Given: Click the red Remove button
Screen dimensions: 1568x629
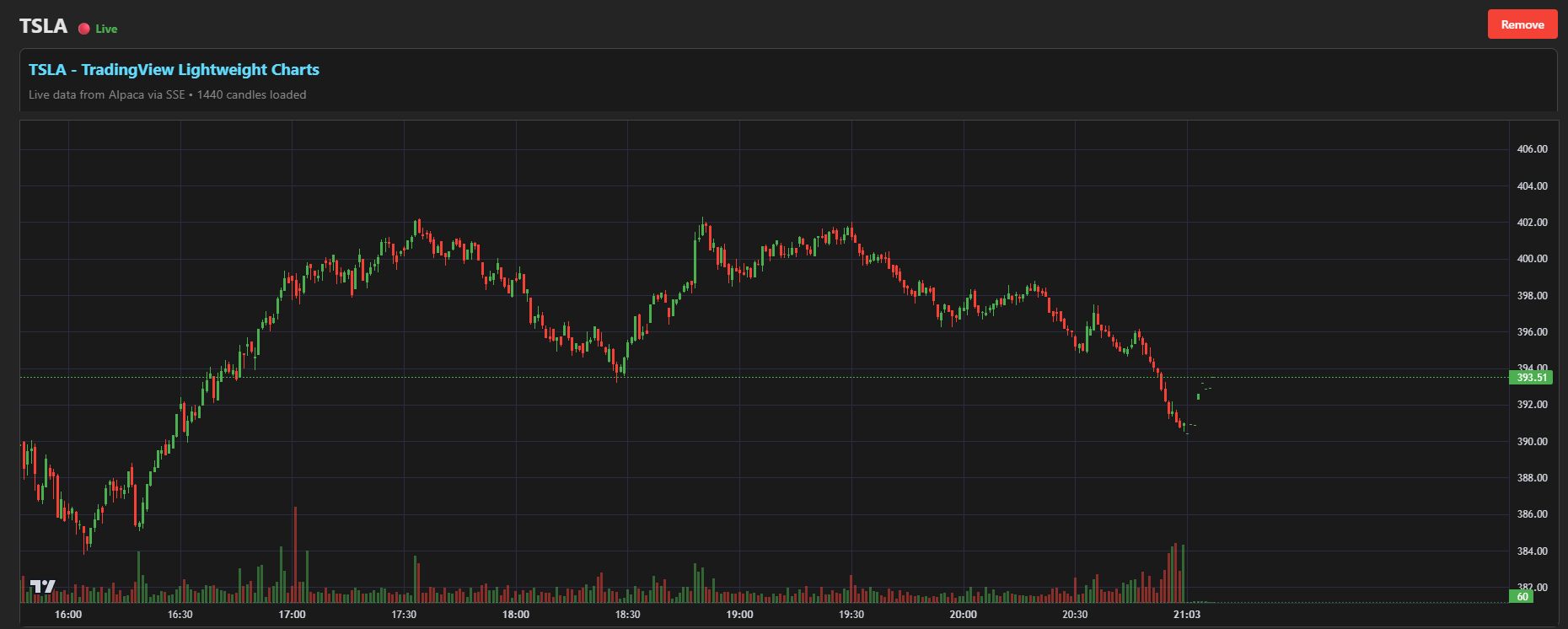Looking at the screenshot, I should [1522, 24].
